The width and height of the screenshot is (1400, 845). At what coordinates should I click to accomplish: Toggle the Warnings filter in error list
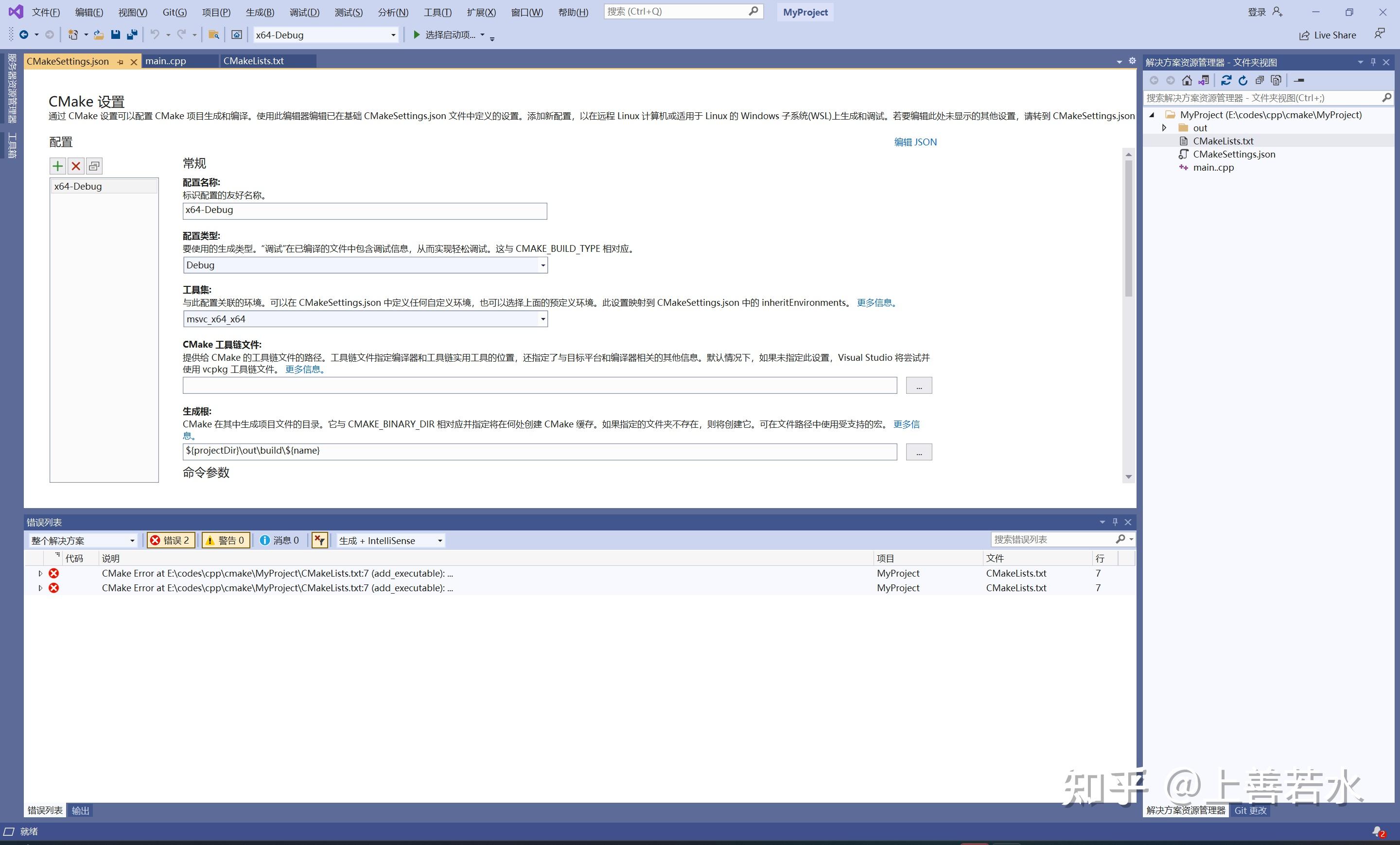pos(225,540)
